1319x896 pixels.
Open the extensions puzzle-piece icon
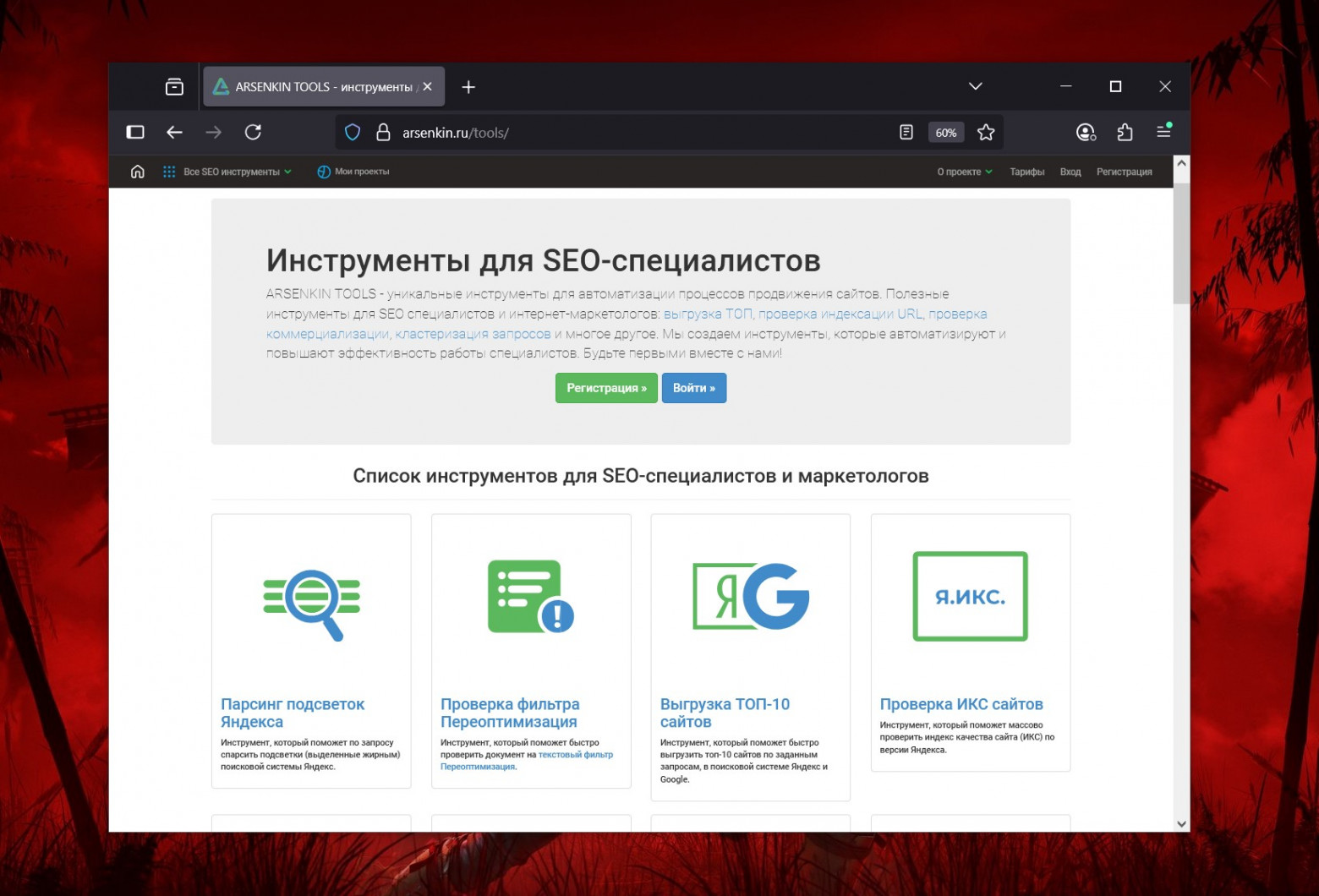(1125, 132)
